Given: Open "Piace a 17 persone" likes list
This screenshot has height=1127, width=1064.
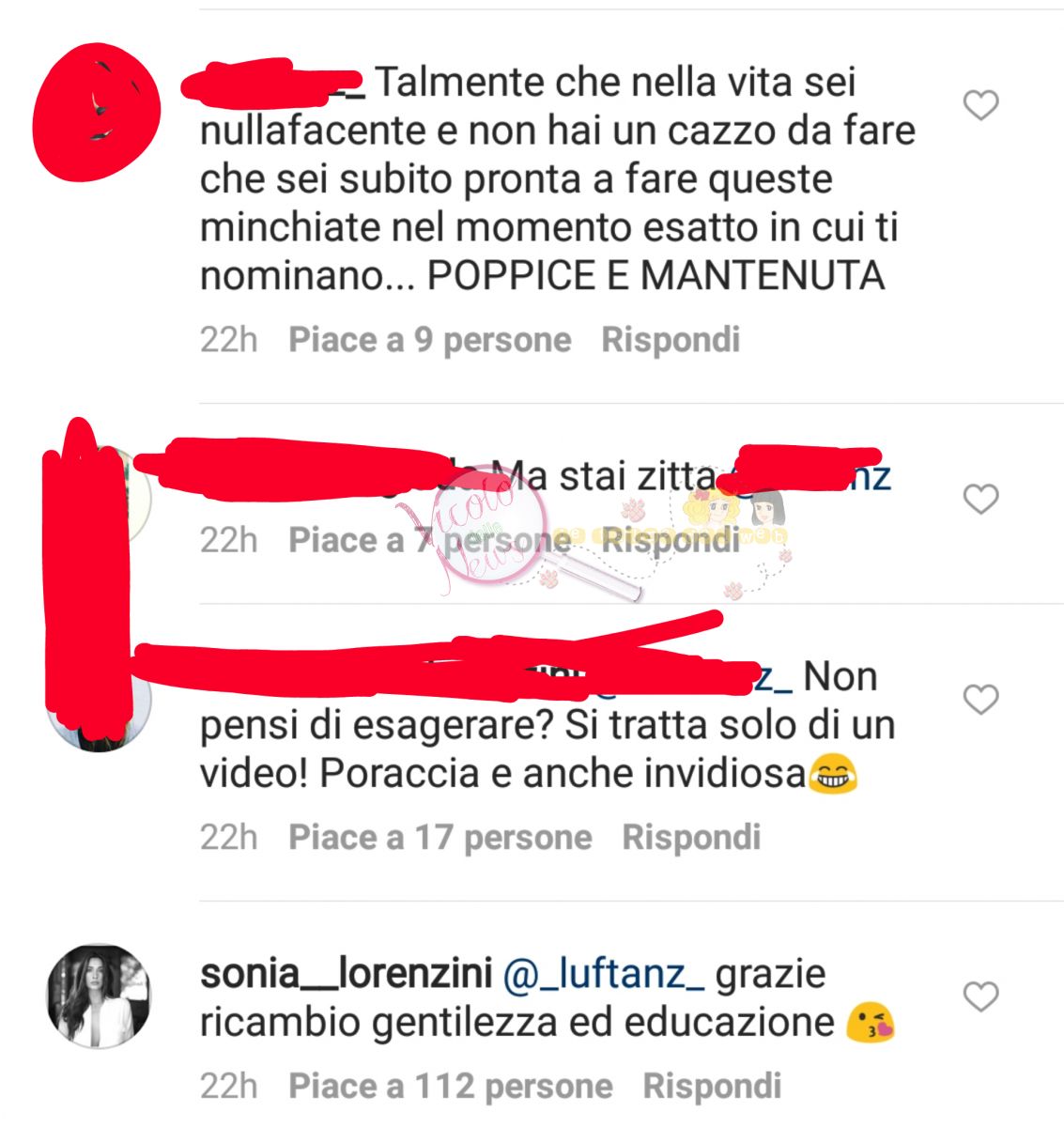Looking at the screenshot, I should pos(439,837).
